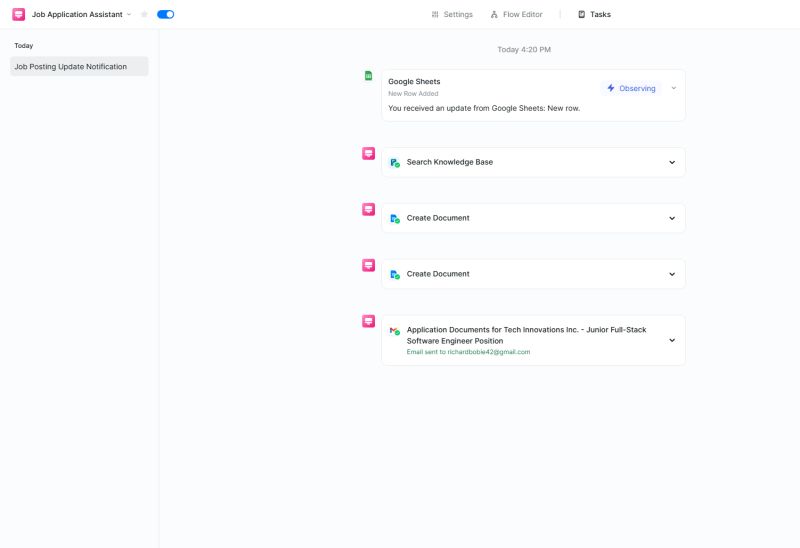Click the Search Knowledge Base step icon
The width and height of the screenshot is (800, 548).
(394, 162)
